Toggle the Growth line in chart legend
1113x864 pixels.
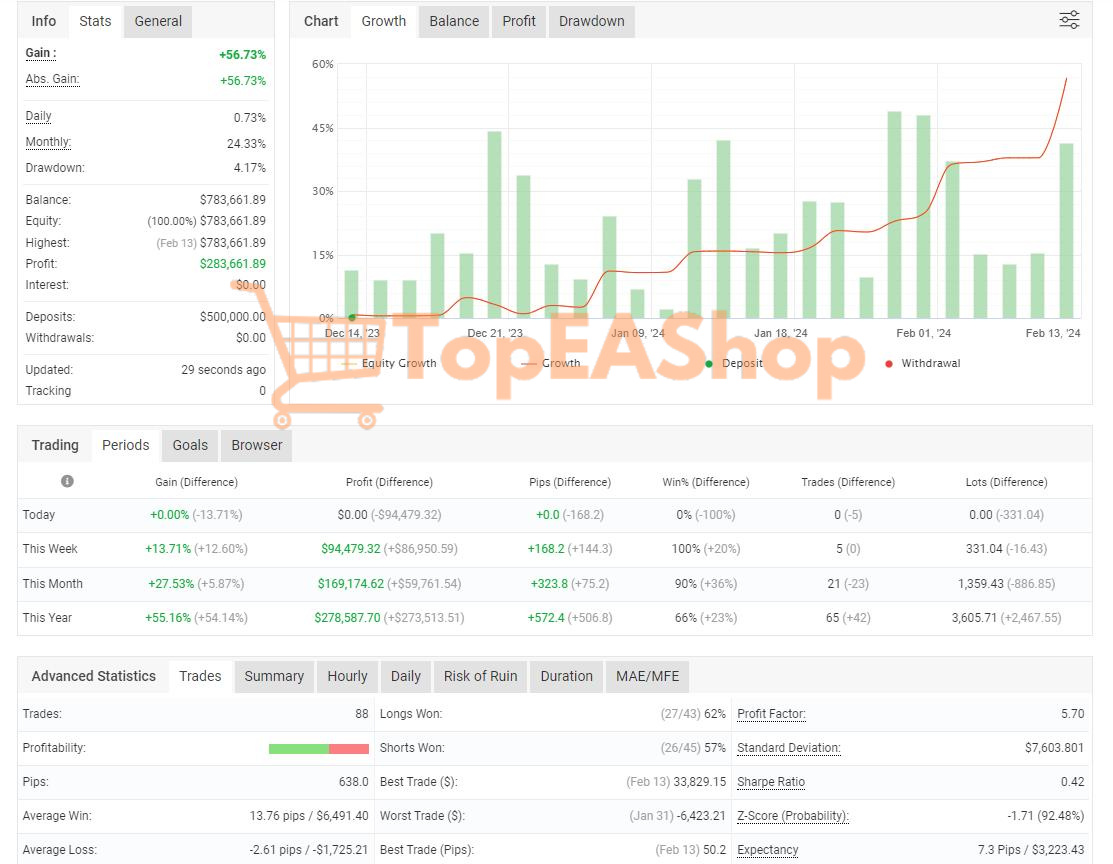[x=560, y=364]
